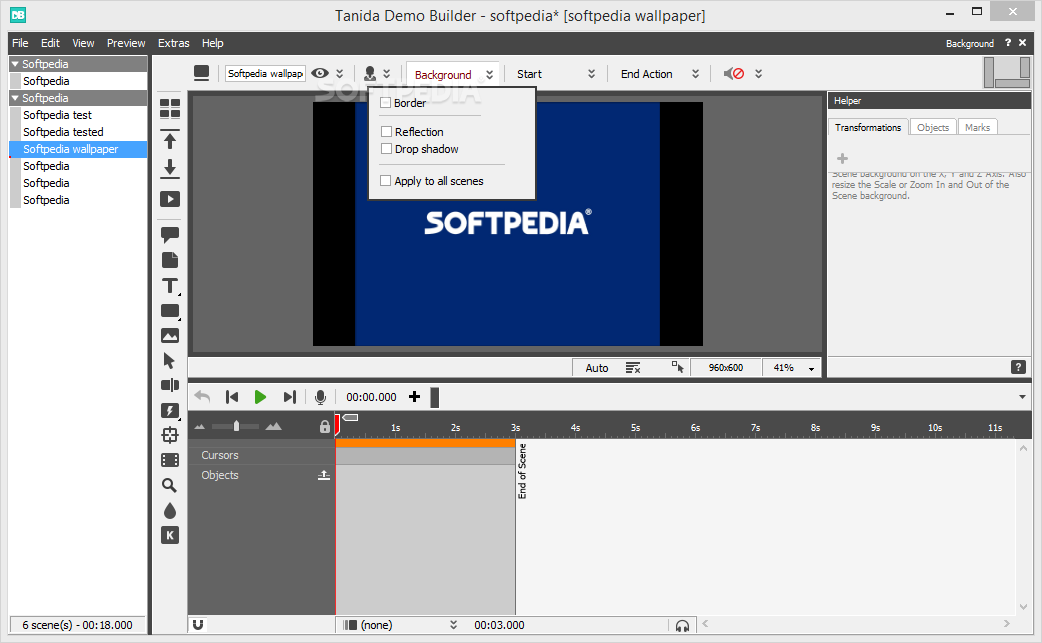Enable the Reflection checkbox
The width and height of the screenshot is (1042, 643).
pos(386,132)
